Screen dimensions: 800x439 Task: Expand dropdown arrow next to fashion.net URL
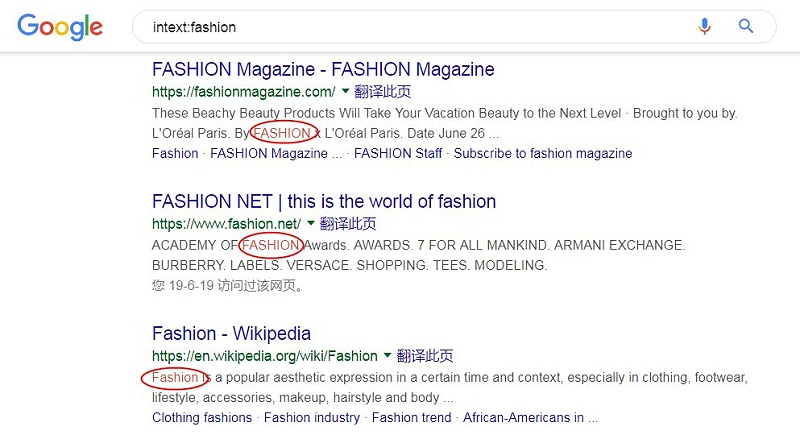(311, 224)
